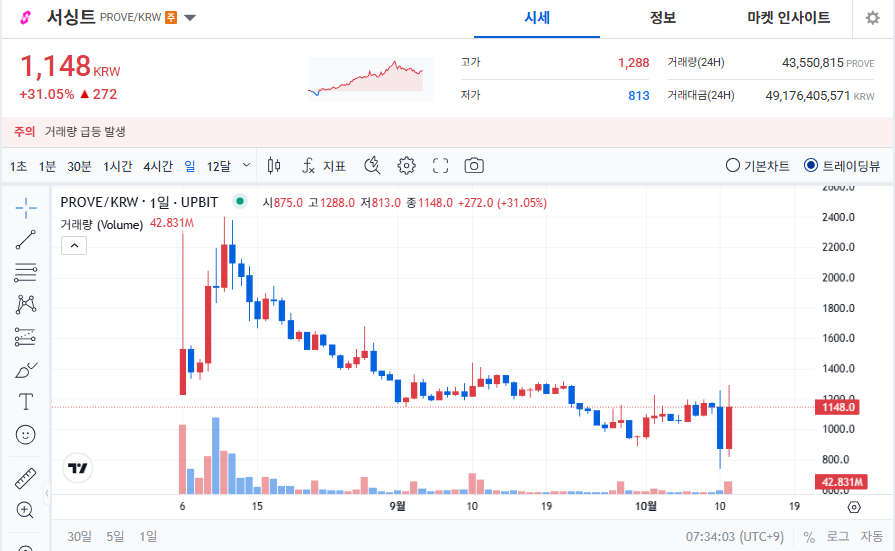Click the 거래량 급등 발생 caution notice
This screenshot has width=895, height=551.
click(85, 132)
